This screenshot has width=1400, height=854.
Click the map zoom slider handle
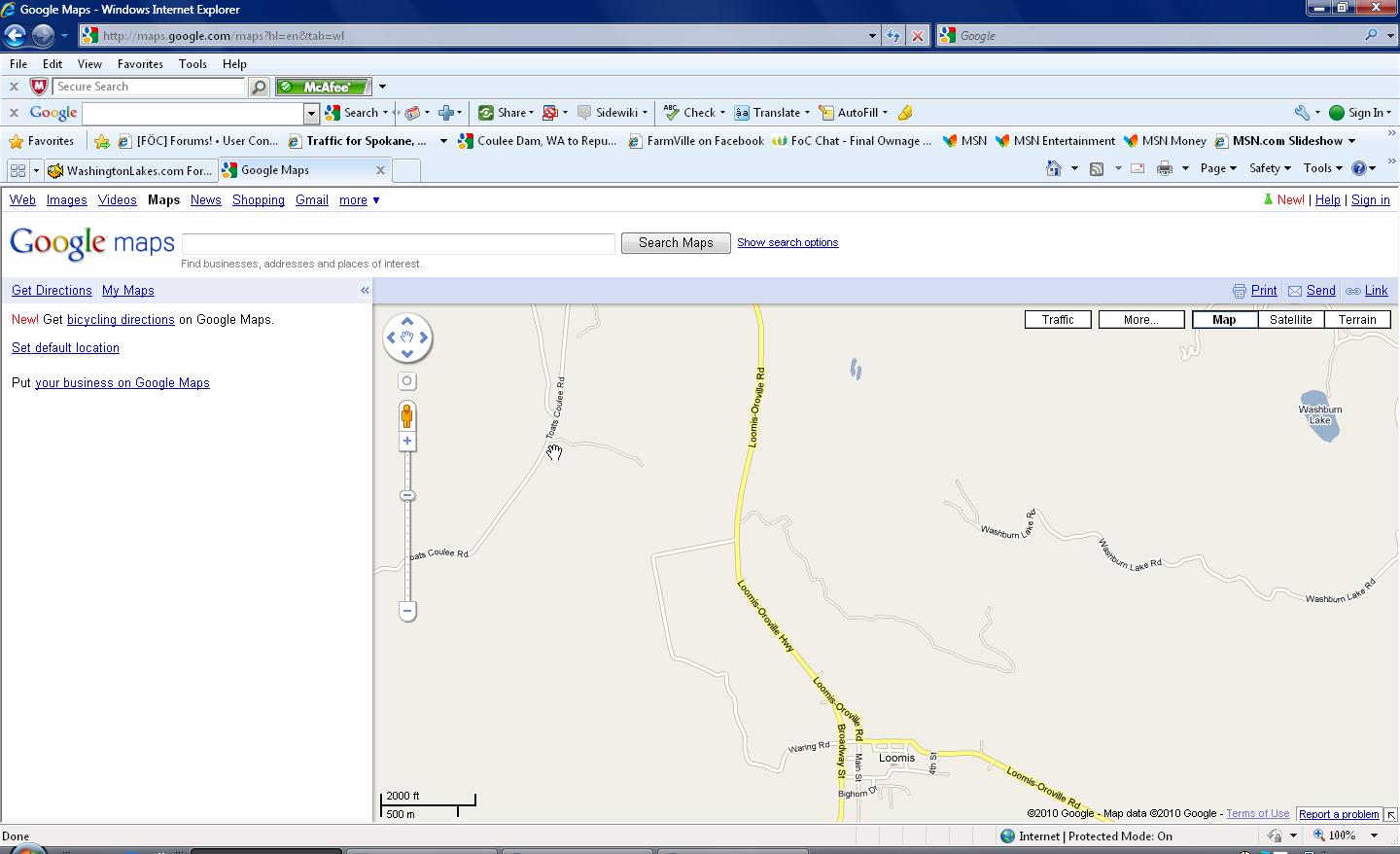pyautogui.click(x=407, y=496)
